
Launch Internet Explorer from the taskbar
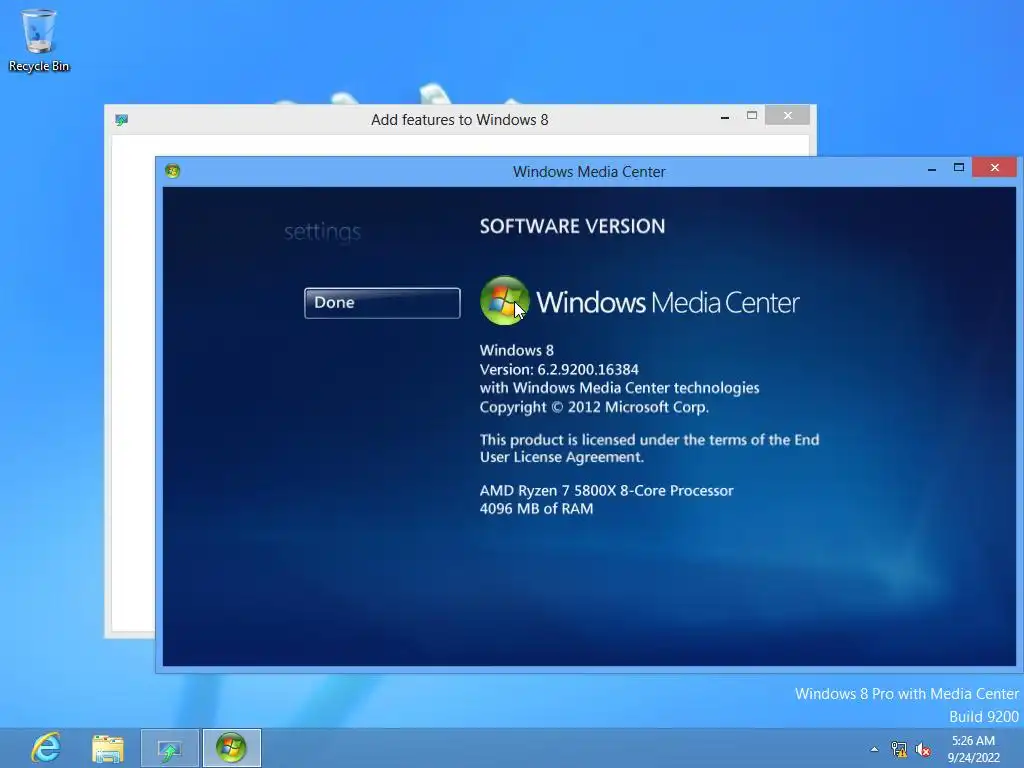[46, 748]
